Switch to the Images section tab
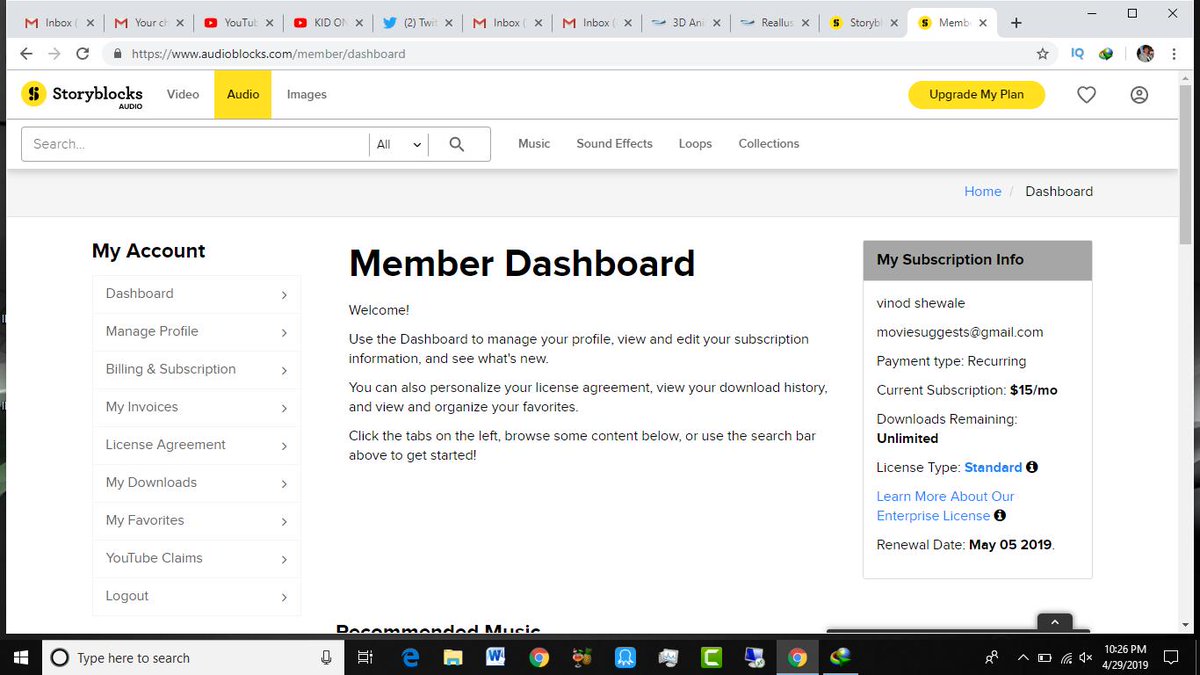The image size is (1200, 675). (x=307, y=94)
